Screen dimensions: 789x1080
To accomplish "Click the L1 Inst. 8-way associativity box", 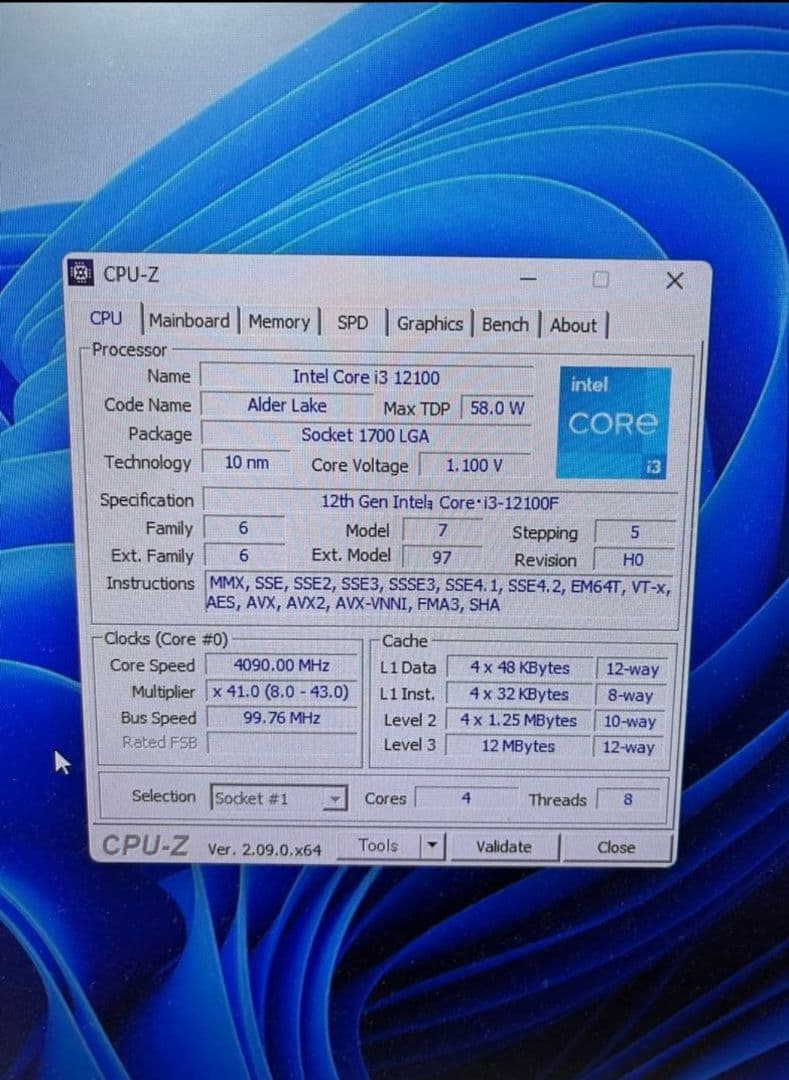I will tap(631, 696).
